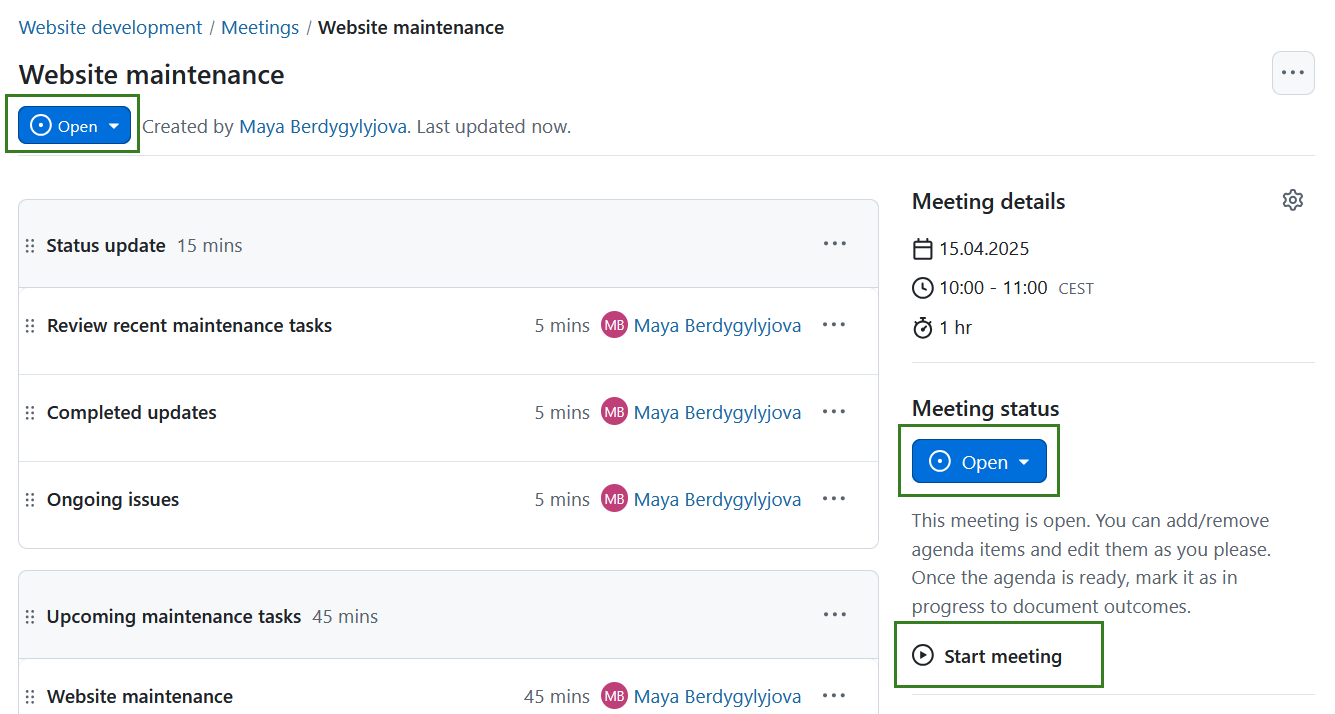Open Meeting details gear settings
The width and height of the screenshot is (1335, 714).
[1293, 200]
